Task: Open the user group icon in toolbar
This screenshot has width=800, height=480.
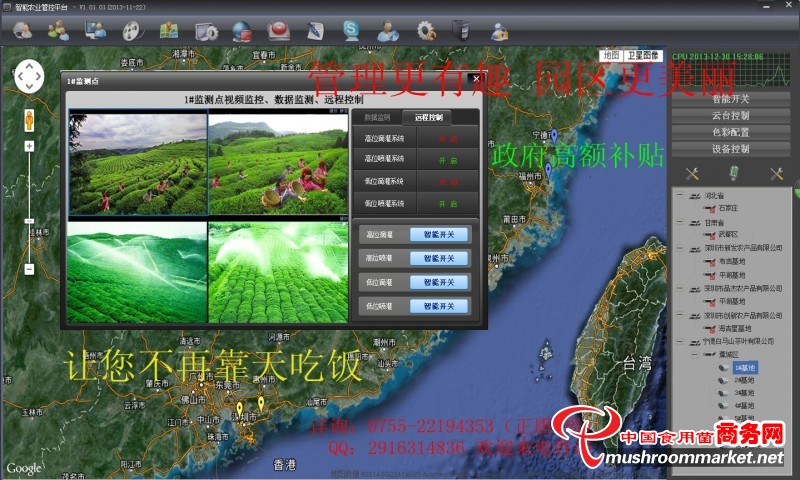Action: pos(58,31)
